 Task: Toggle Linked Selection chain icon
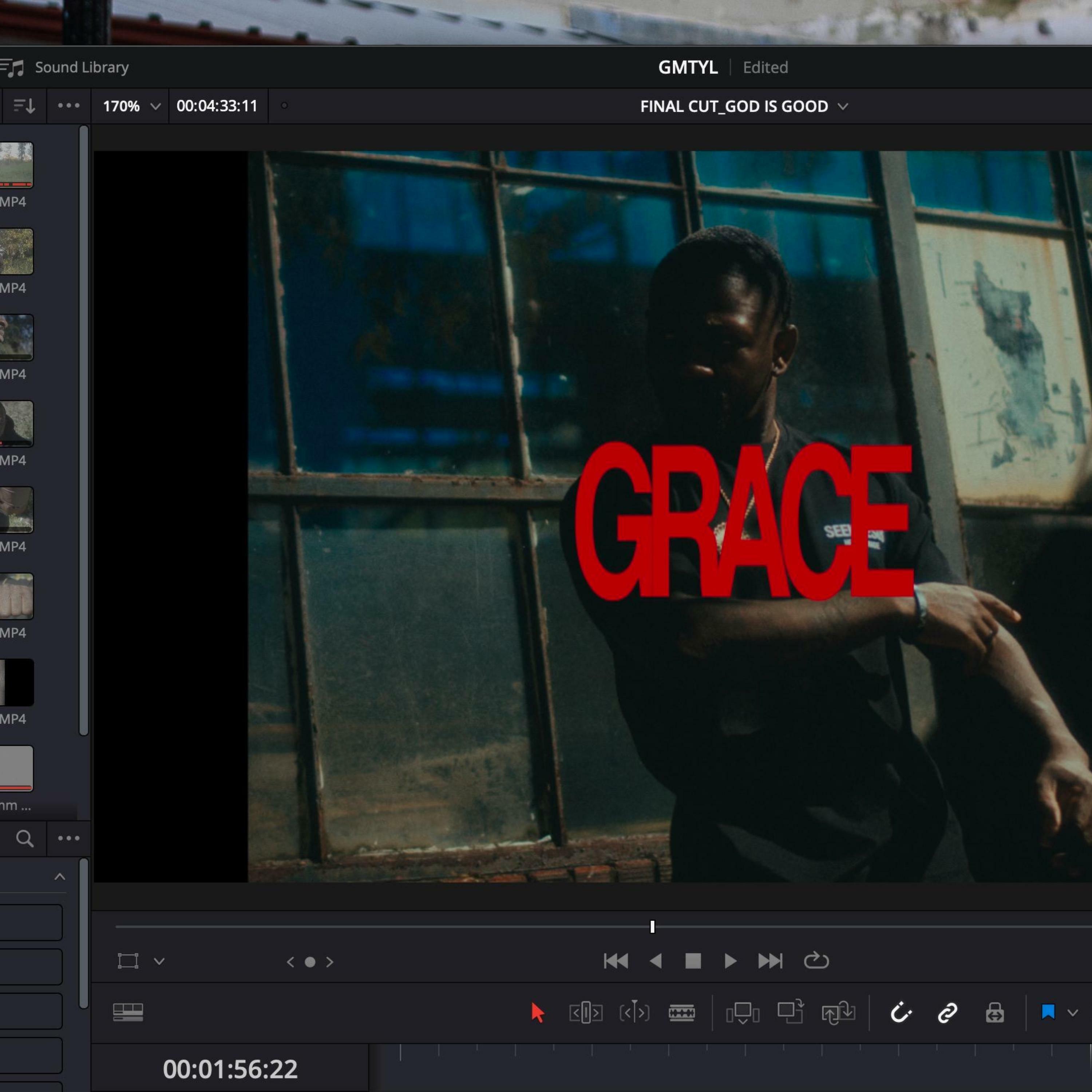[x=947, y=1012]
